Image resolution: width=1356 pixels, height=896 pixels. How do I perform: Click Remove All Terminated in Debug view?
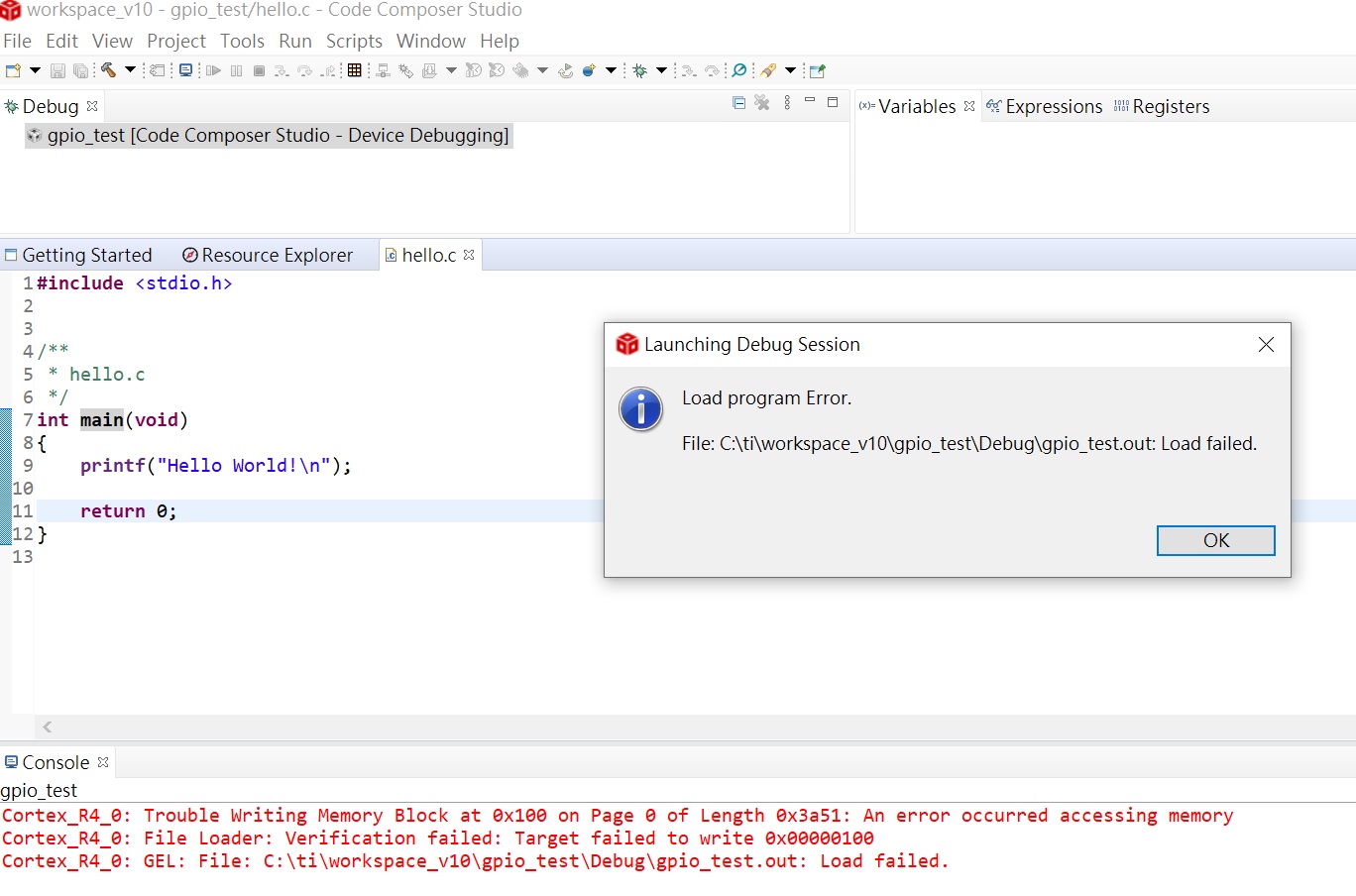pyautogui.click(x=762, y=103)
